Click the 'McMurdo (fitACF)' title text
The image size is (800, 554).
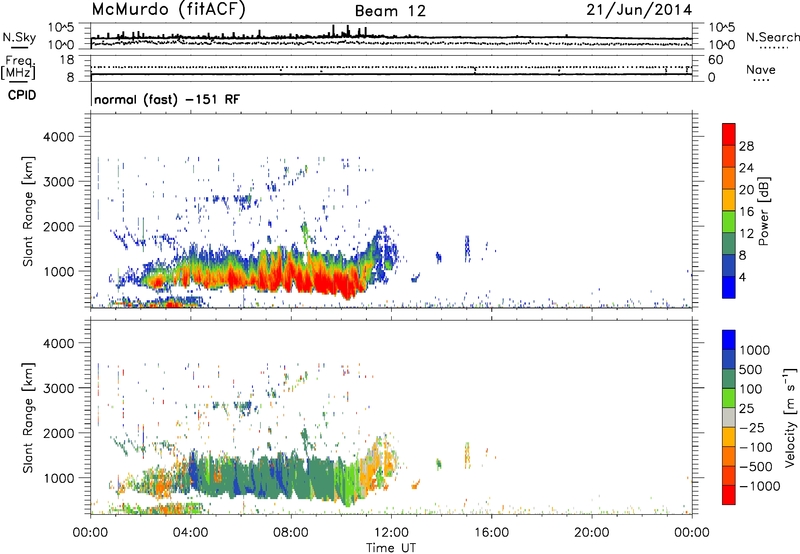point(168,10)
